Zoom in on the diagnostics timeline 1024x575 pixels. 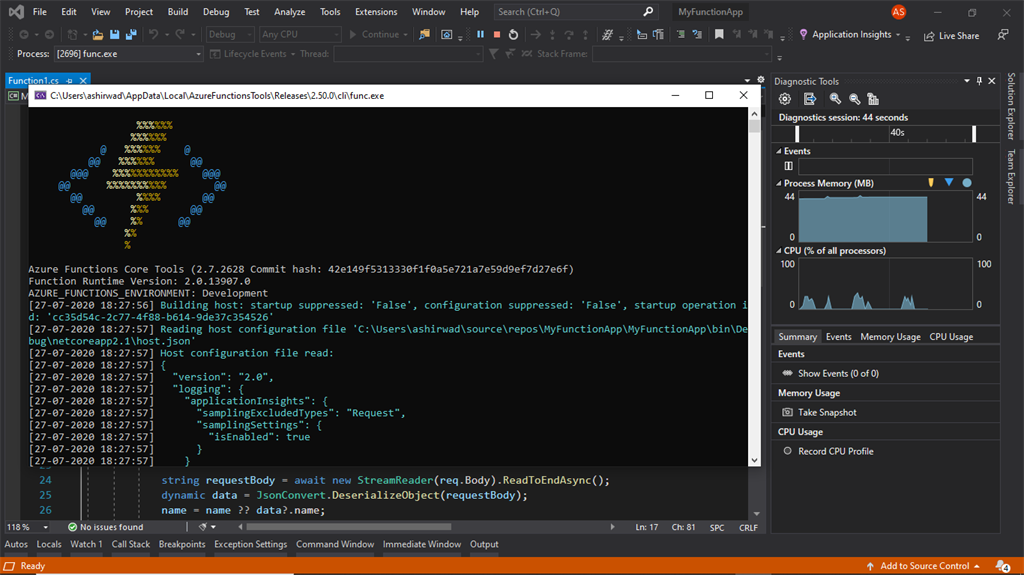835,99
